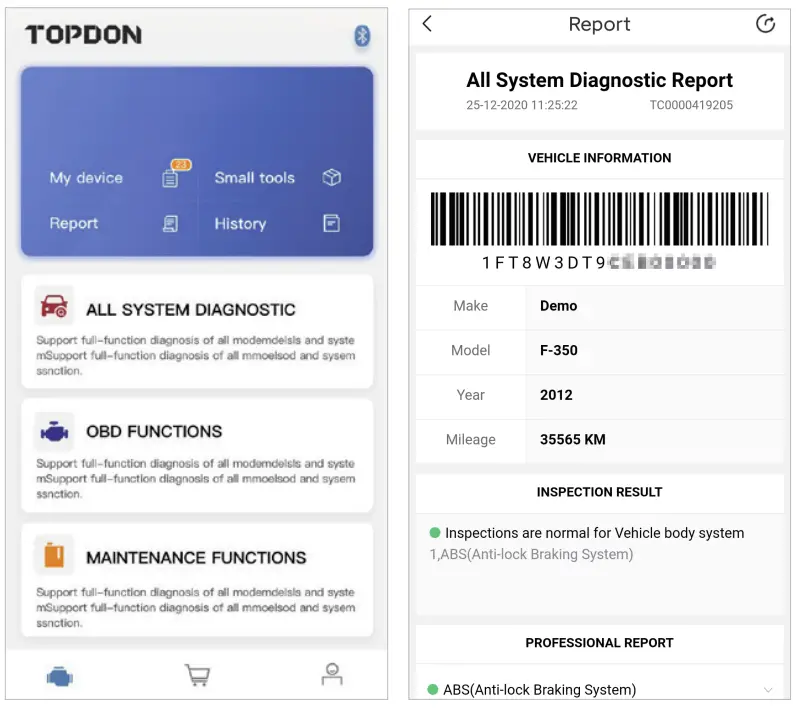The width and height of the screenshot is (797, 708).
Task: Click the INSPECTION RESULT heading
Action: [599, 492]
